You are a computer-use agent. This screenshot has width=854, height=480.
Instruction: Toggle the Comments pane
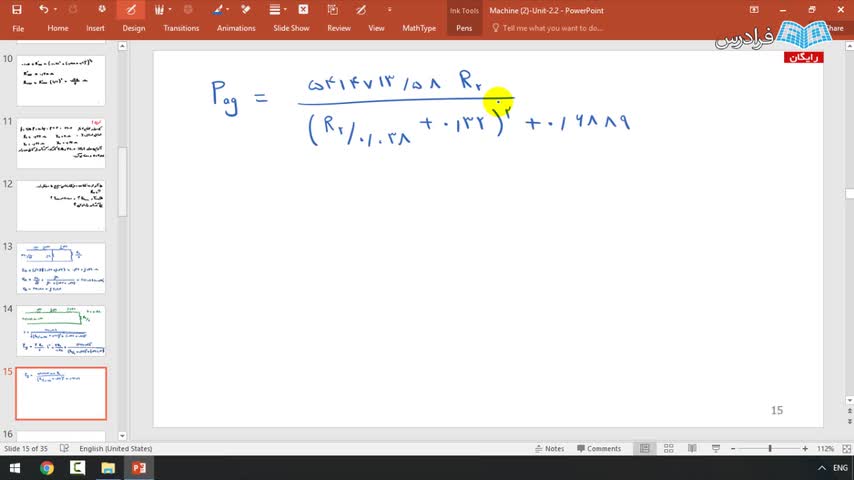pos(599,448)
